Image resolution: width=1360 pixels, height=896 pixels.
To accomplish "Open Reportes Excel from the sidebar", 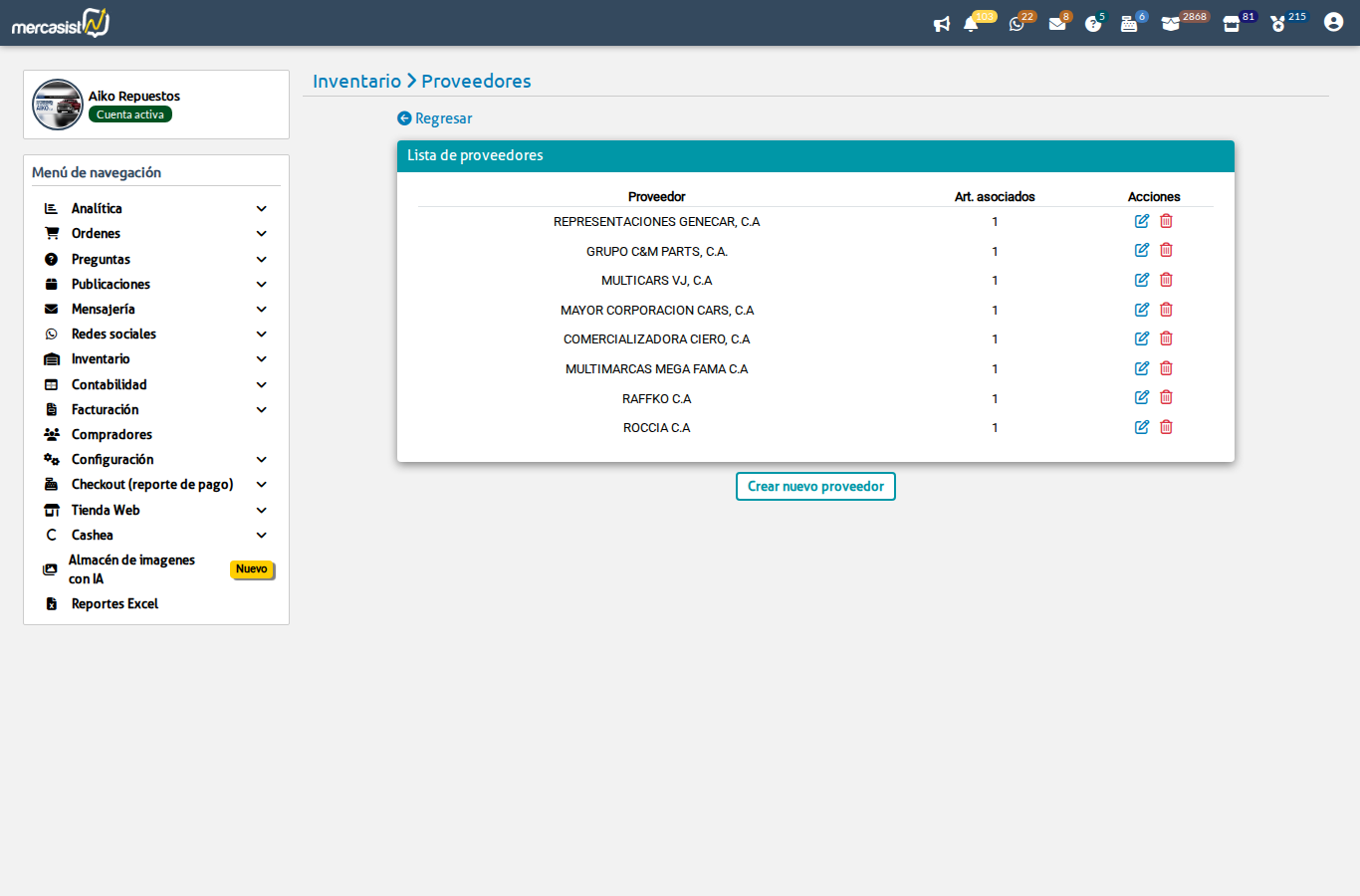I will tap(113, 603).
